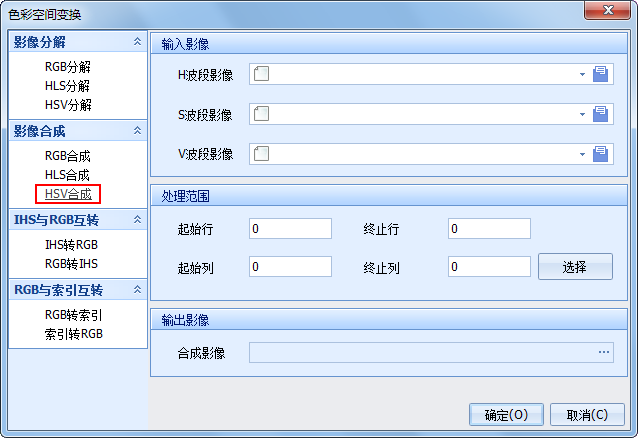Image resolution: width=638 pixels, height=438 pixels.
Task: Click browse icon for H波段影像
Action: [x=601, y=74]
